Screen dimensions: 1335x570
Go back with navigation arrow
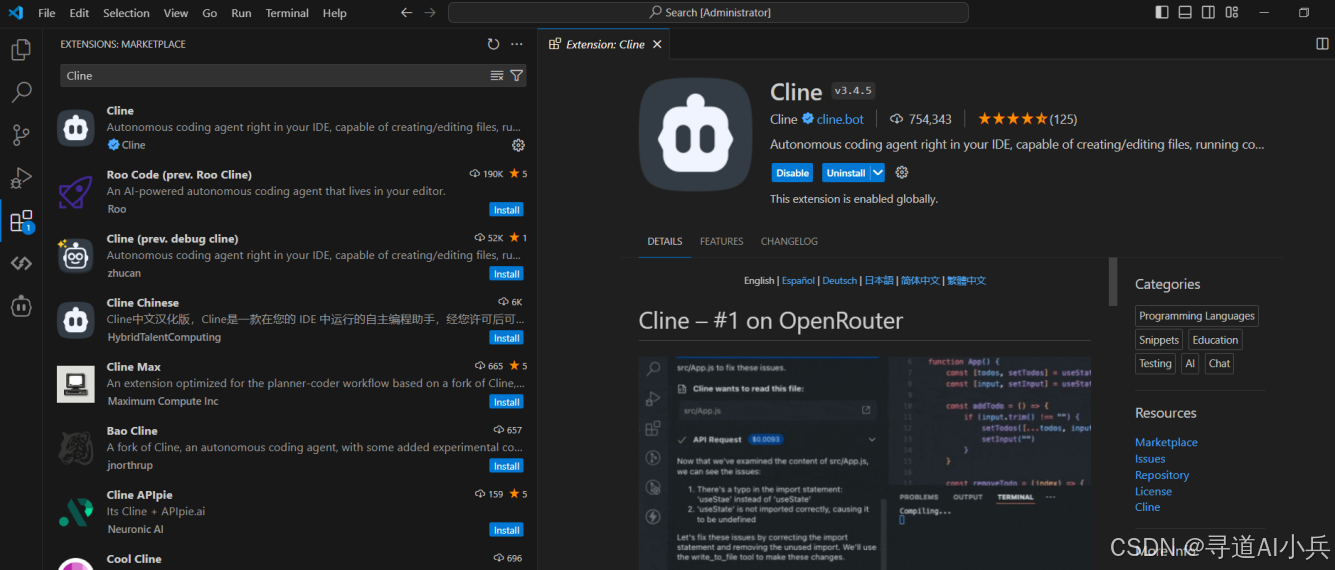(406, 13)
